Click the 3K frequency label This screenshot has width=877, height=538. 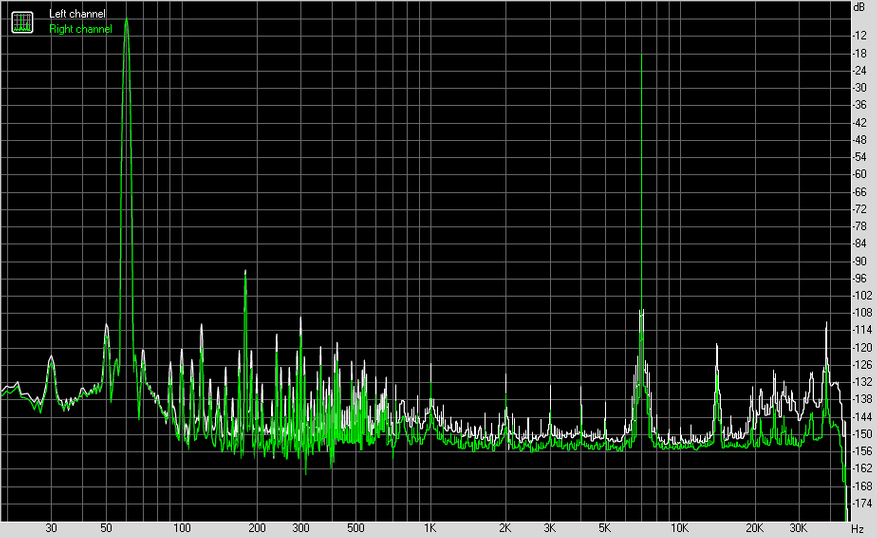coord(550,528)
